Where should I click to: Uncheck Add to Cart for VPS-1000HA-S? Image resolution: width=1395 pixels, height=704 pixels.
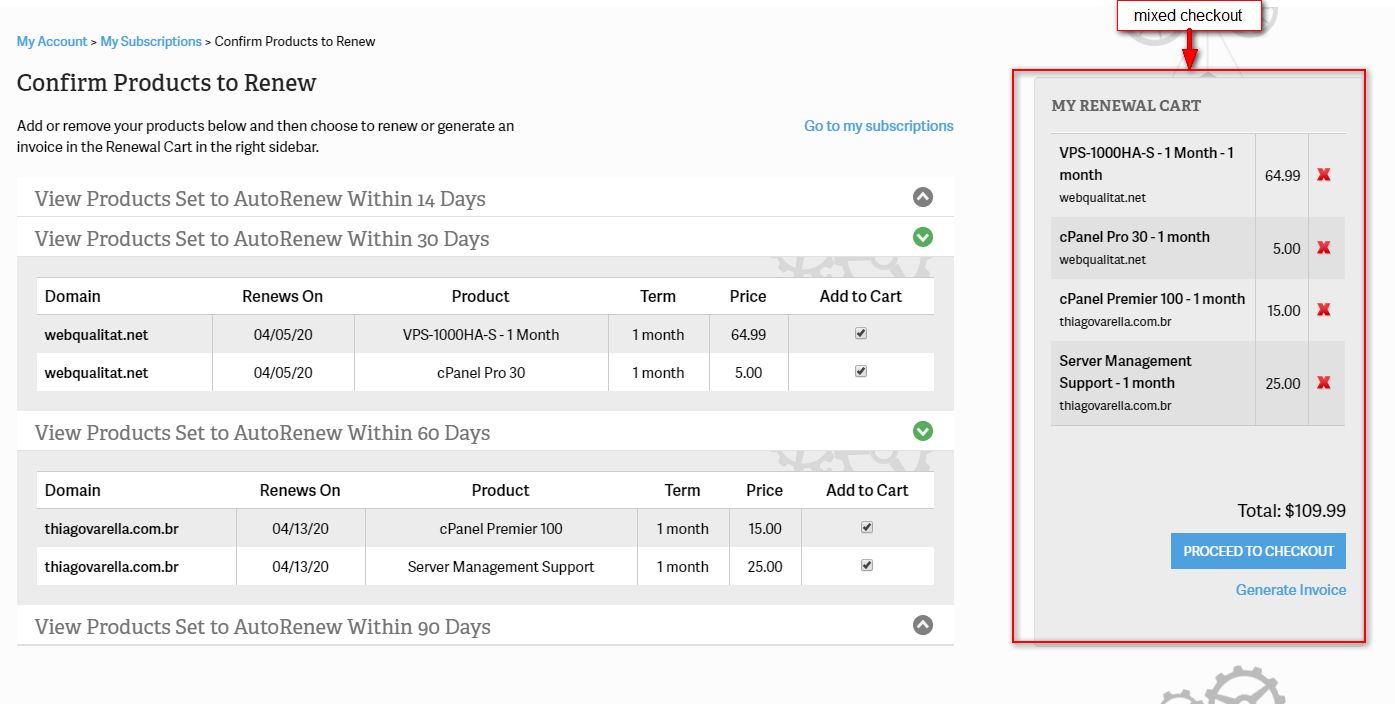[861, 334]
